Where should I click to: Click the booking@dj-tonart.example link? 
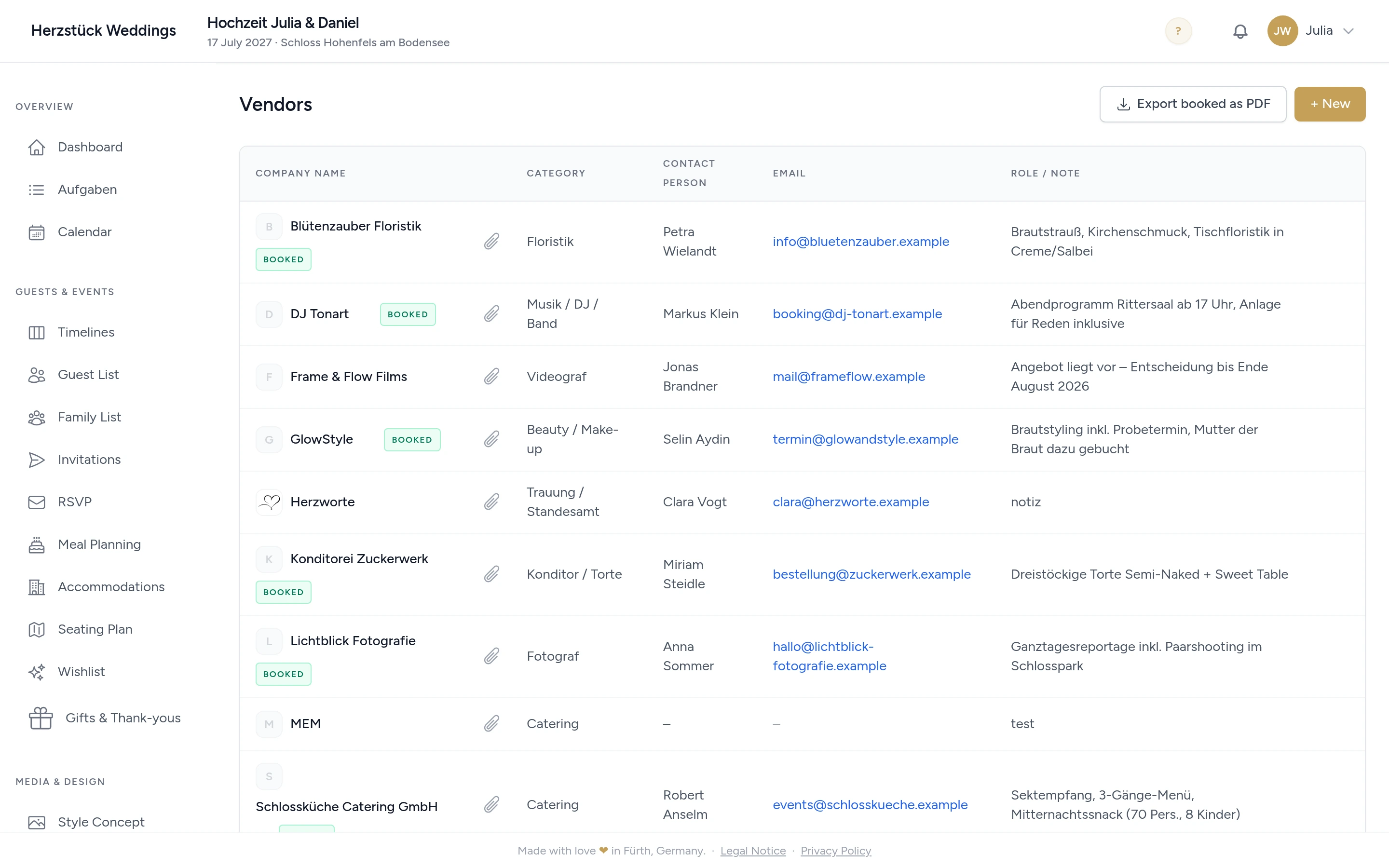point(857,314)
